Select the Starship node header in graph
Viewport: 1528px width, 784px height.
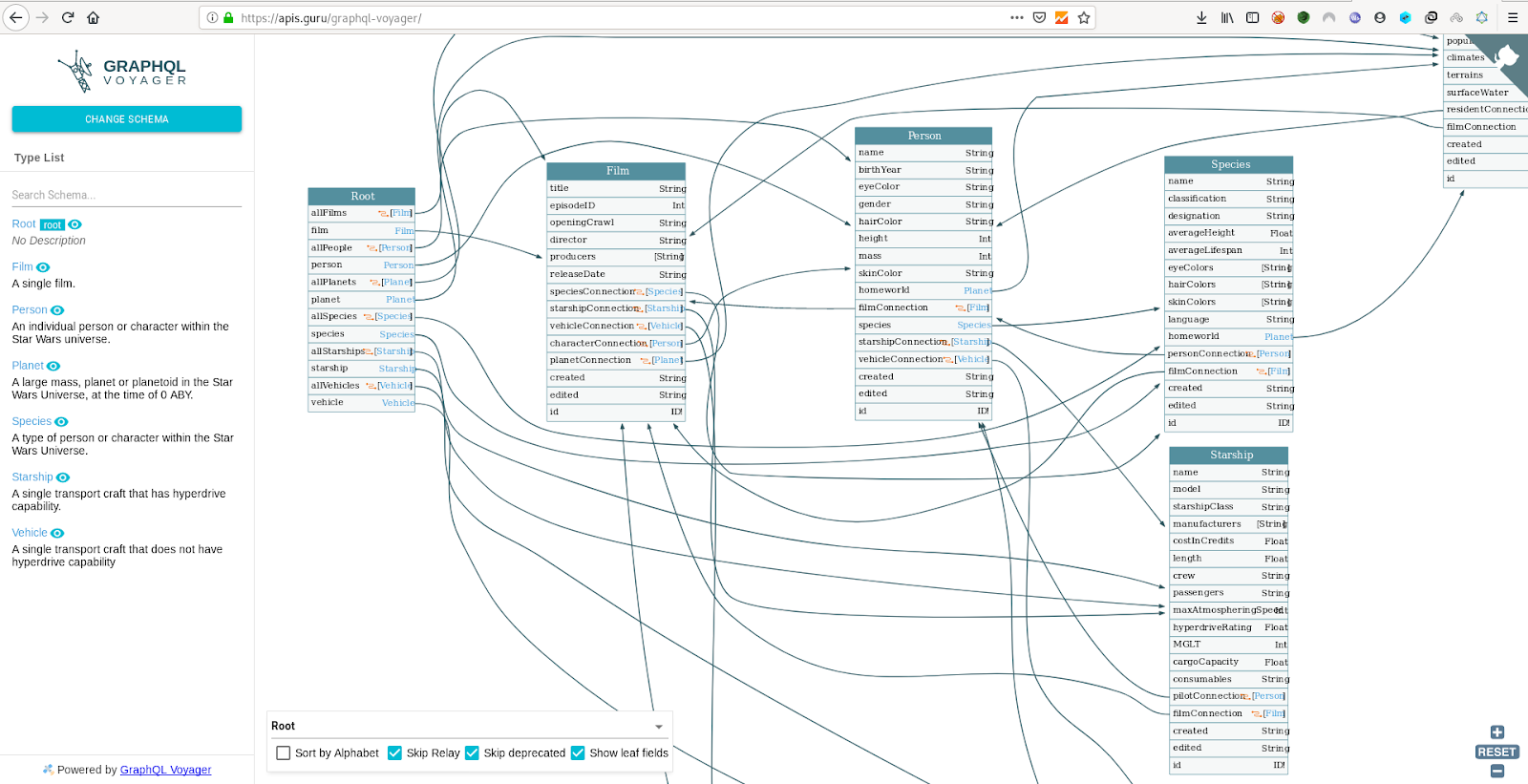point(1230,455)
